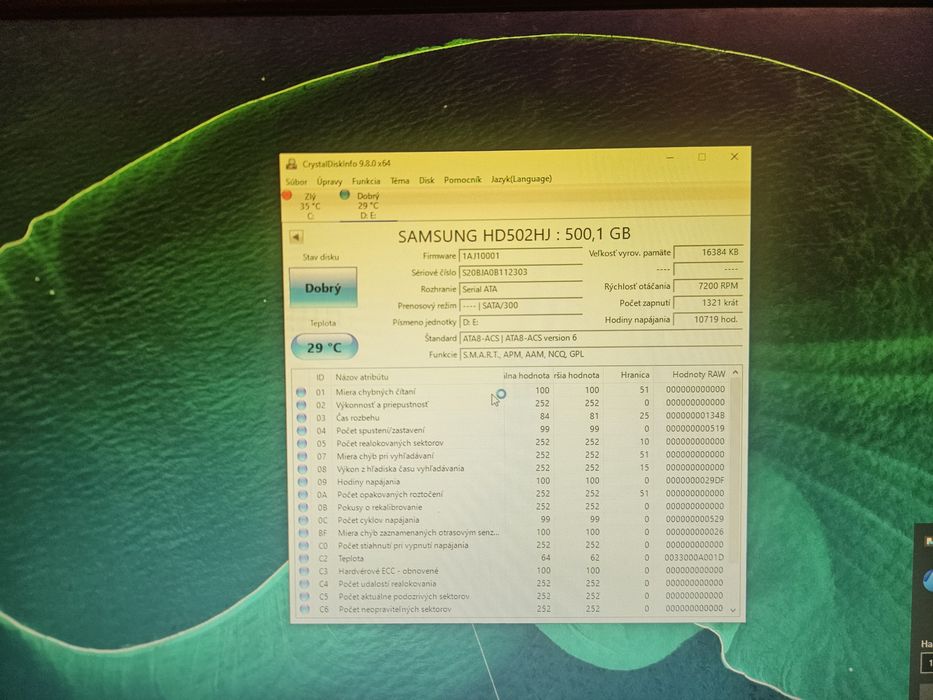Click status icon for attribute 0A
This screenshot has width=933, height=700.
pyautogui.click(x=303, y=495)
